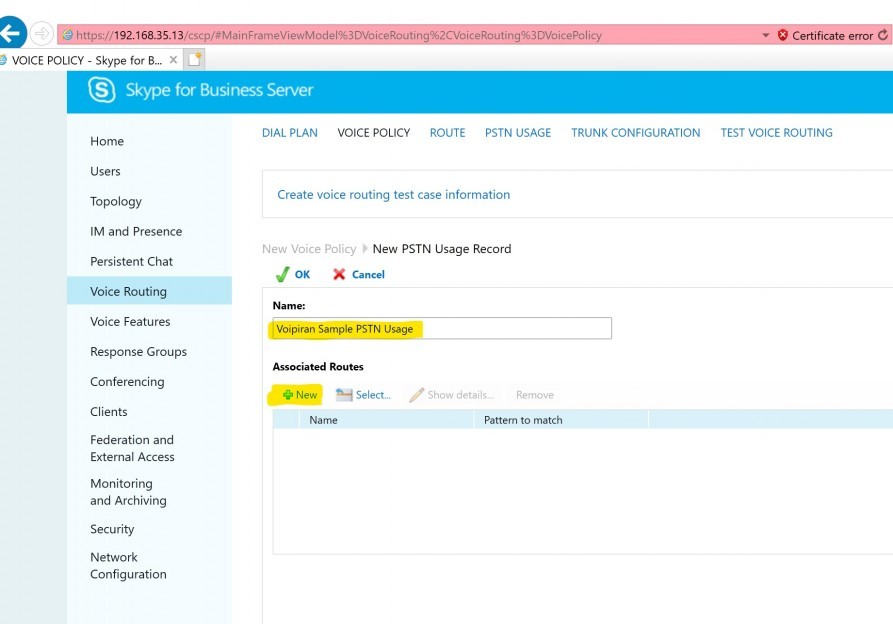Open IM and Presence section

click(136, 232)
